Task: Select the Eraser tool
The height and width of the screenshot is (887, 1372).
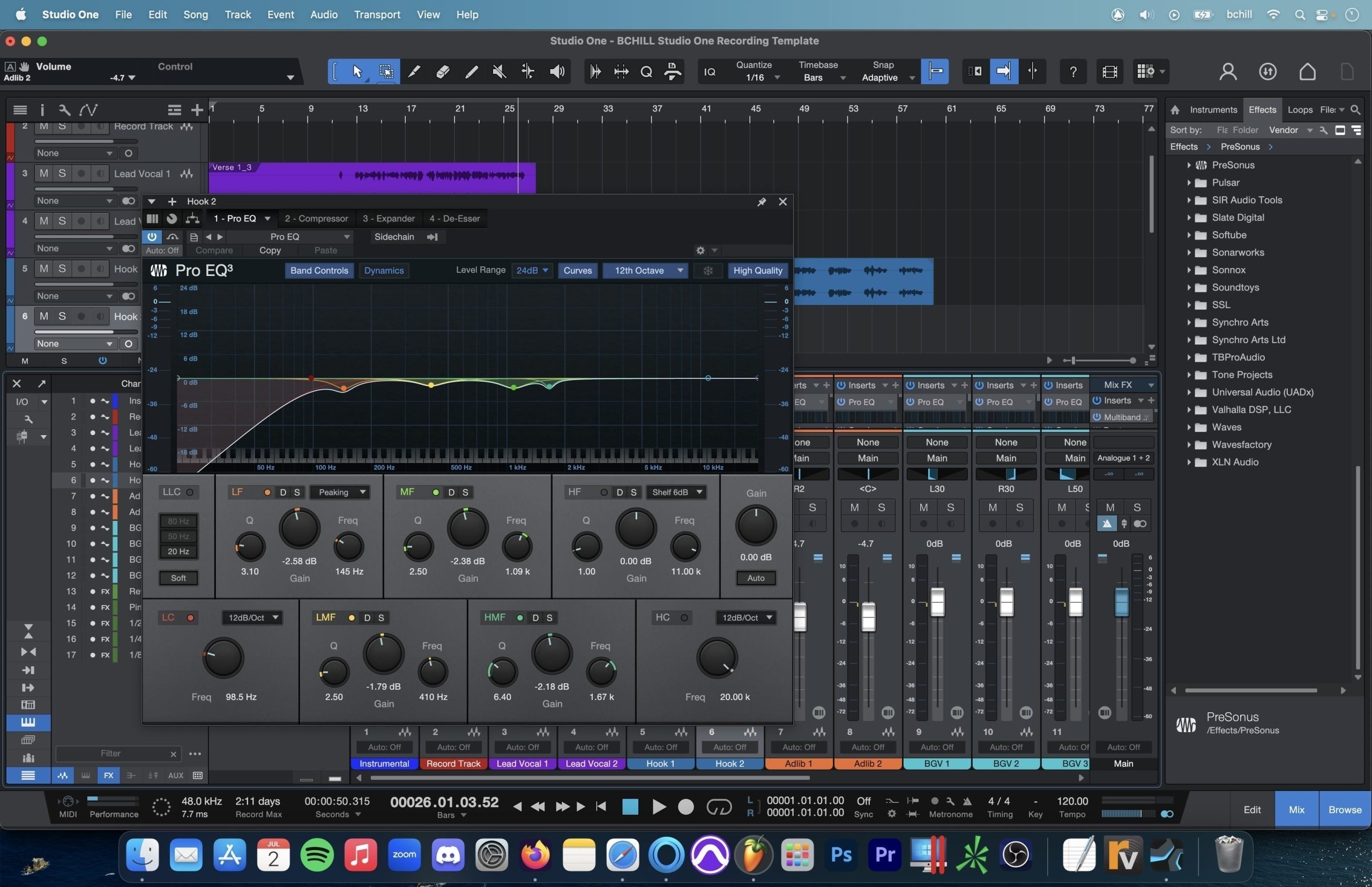Action: pos(442,71)
